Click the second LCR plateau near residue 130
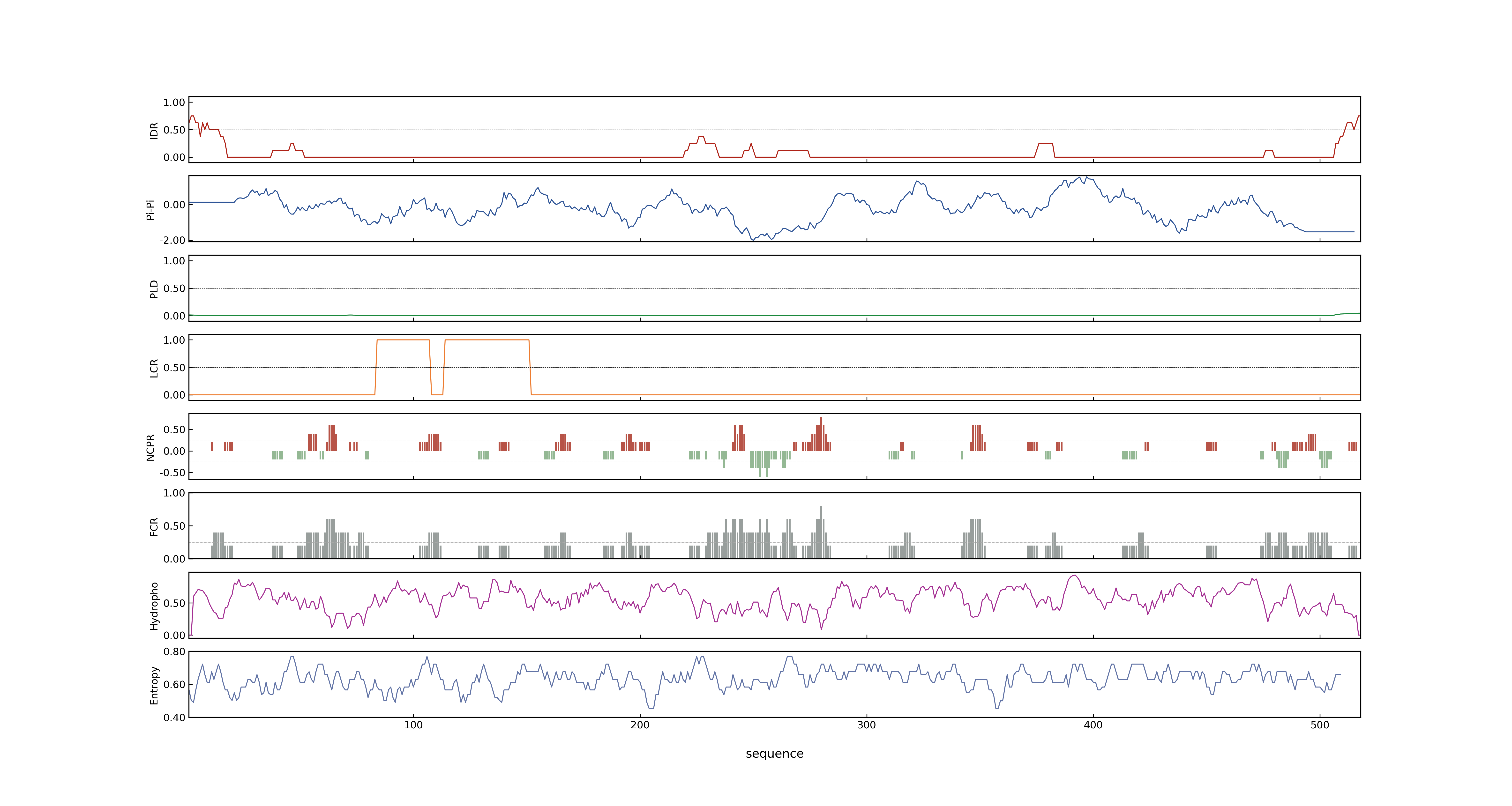 click(487, 340)
